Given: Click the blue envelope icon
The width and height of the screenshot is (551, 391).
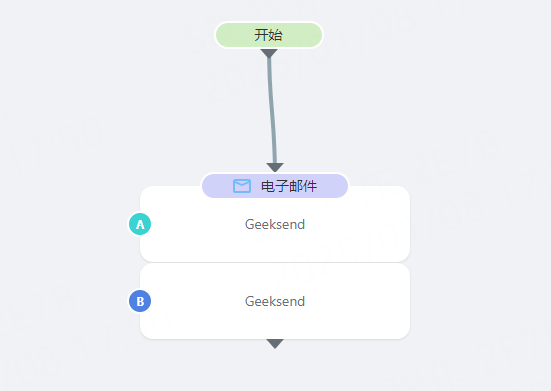Looking at the screenshot, I should coord(242,186).
